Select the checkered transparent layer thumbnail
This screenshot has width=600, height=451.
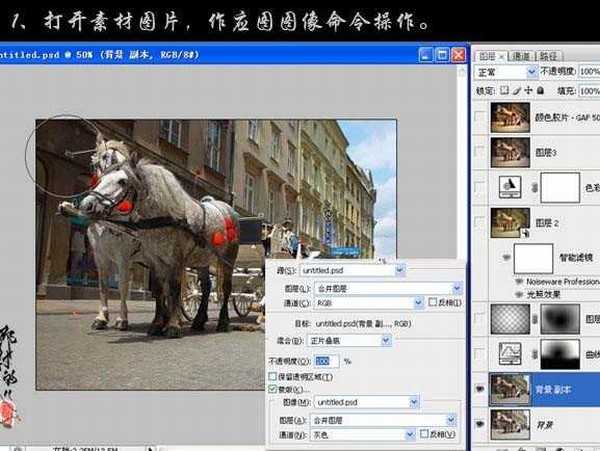coord(510,319)
